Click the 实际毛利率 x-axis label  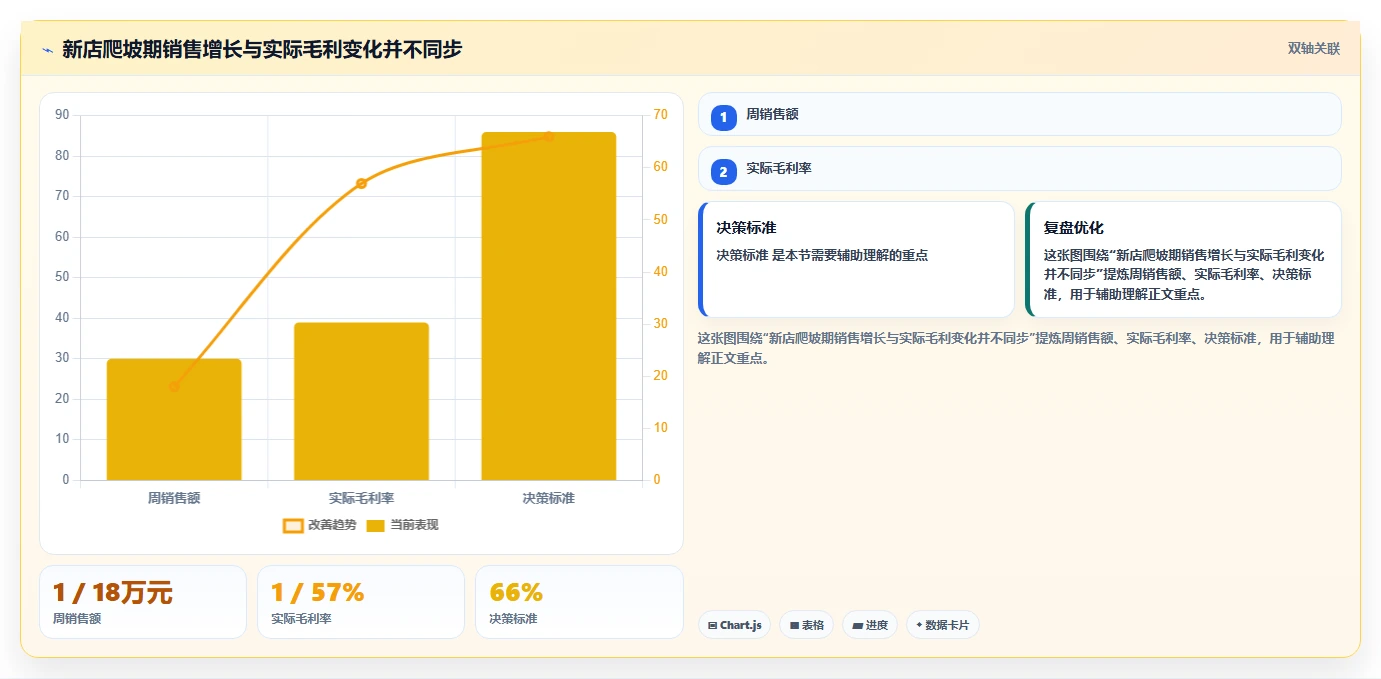361,497
